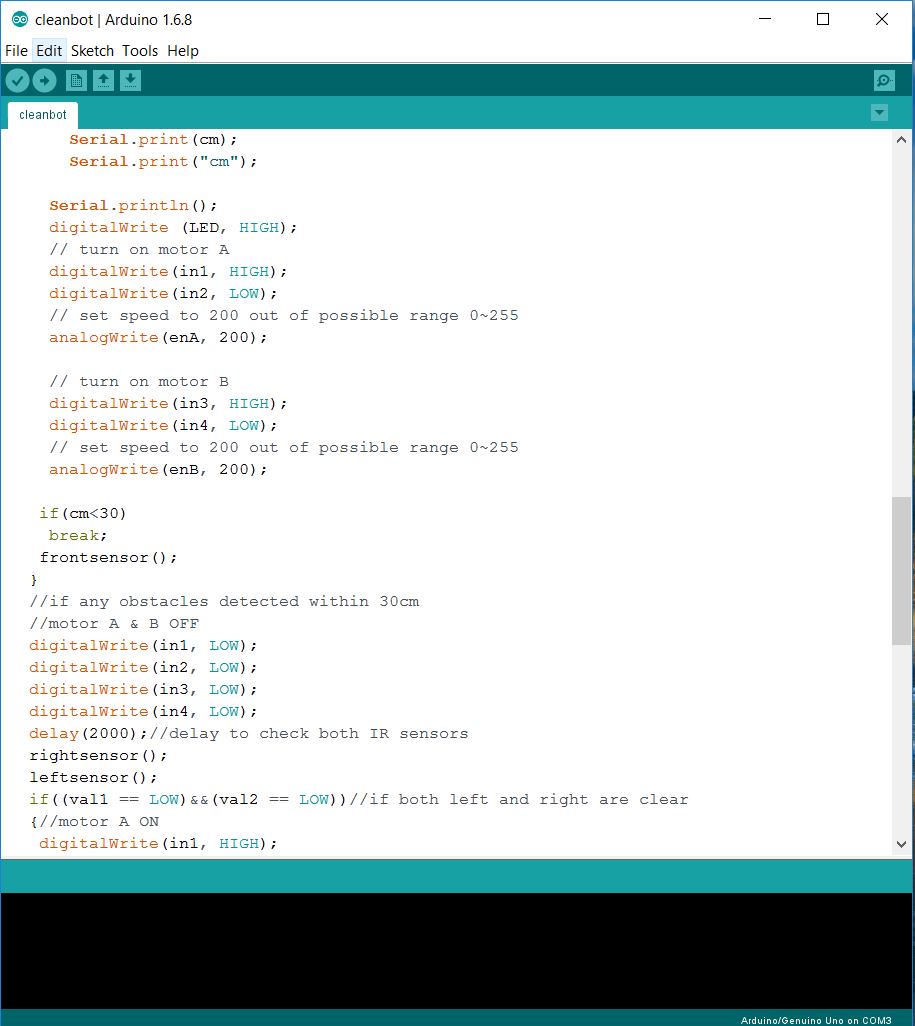This screenshot has height=1026, width=915.
Task: Click comment '//motor A & B OFF'
Action: (x=114, y=624)
